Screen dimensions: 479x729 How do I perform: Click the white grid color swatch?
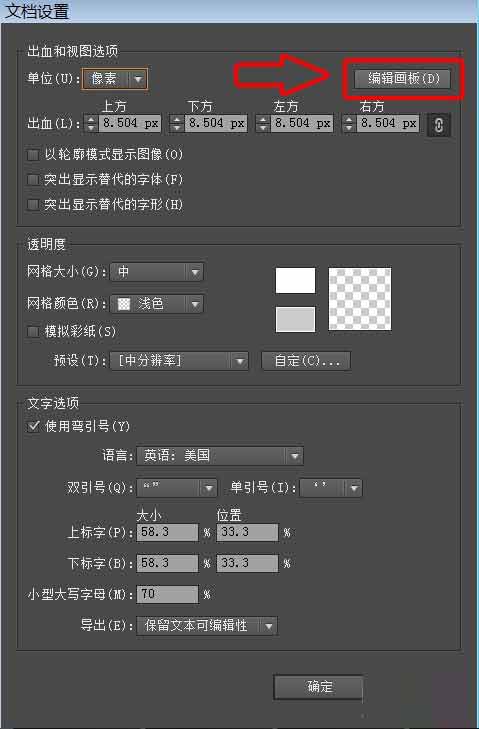(x=295, y=280)
